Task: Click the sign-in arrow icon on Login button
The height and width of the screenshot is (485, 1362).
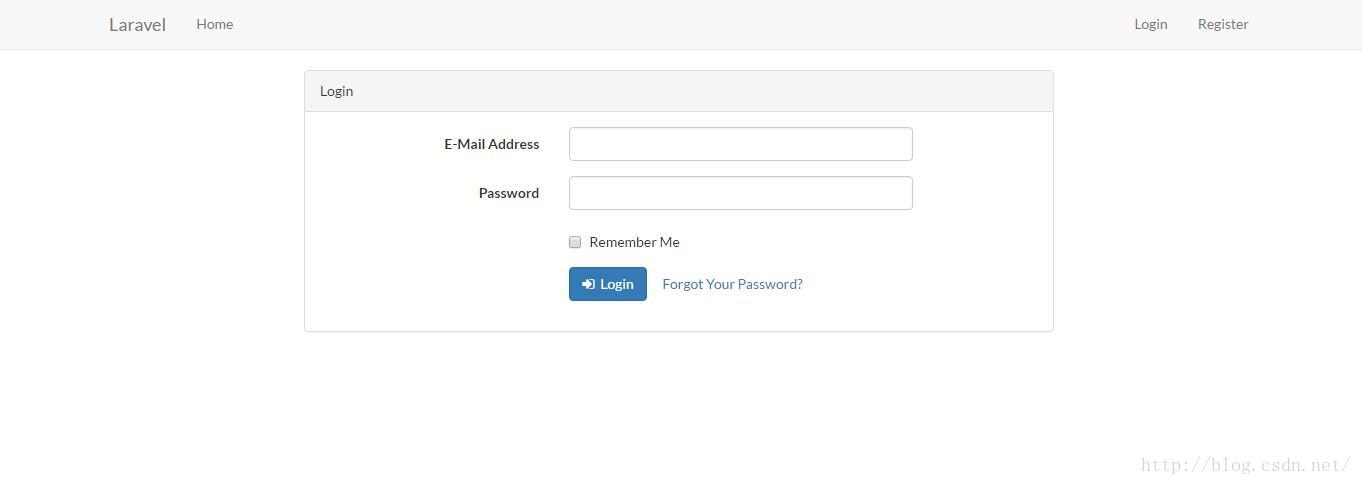Action: pyautogui.click(x=588, y=284)
